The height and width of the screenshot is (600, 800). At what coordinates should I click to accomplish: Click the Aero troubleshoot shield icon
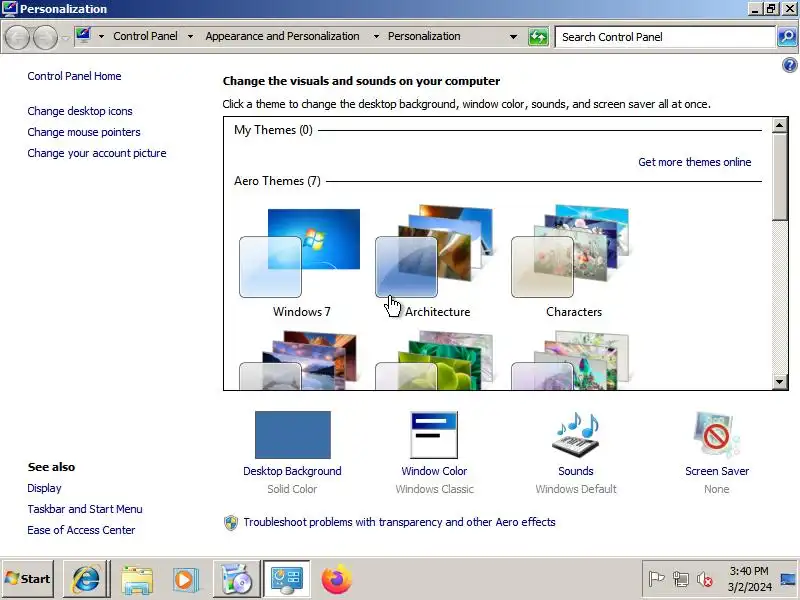tap(231, 522)
